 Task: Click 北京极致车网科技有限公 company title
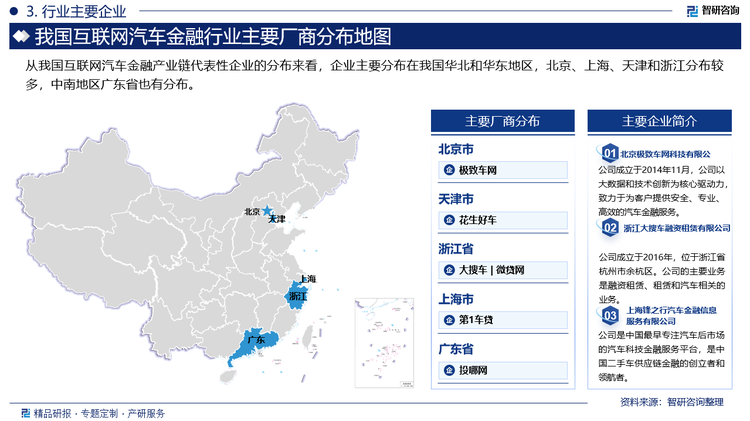coord(665,154)
